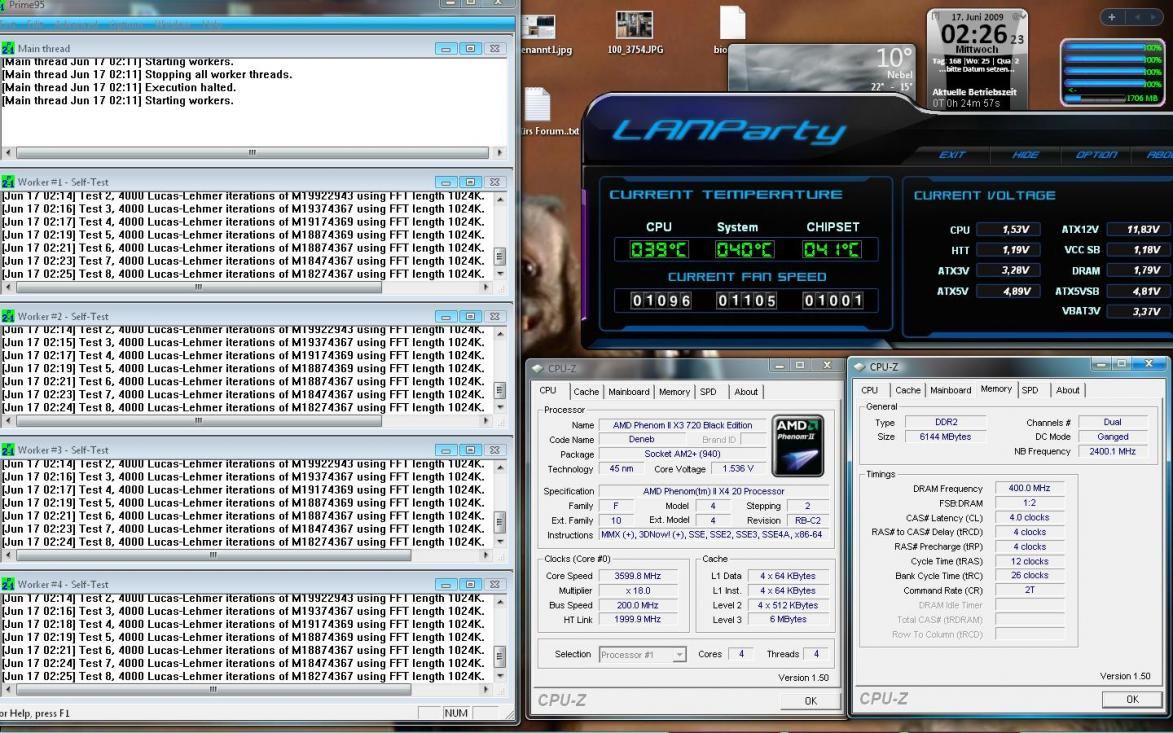The height and width of the screenshot is (733, 1173).
Task: Open Memory tab in left CPU-Z window
Action: coord(674,391)
